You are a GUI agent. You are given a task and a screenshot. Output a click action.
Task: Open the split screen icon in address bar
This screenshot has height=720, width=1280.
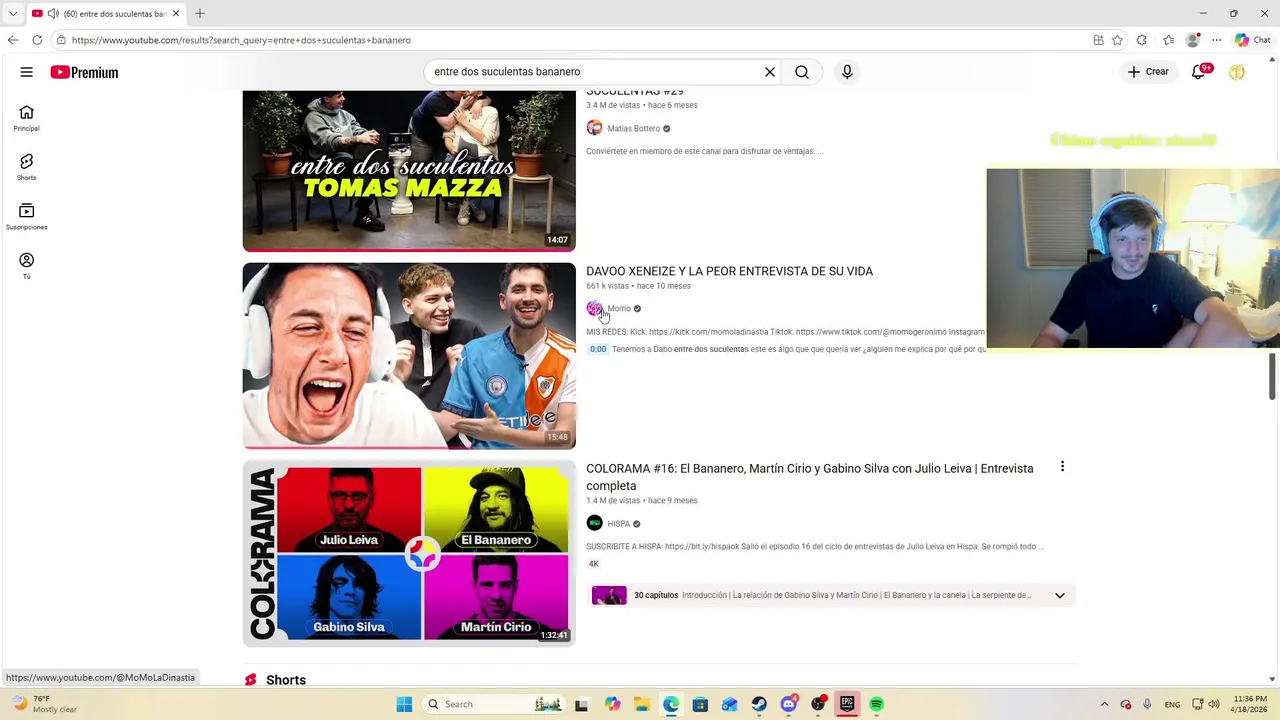click(1098, 40)
